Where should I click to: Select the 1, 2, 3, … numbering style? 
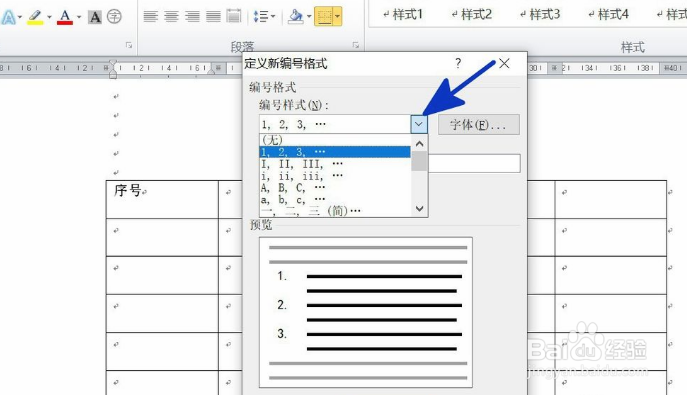pos(335,152)
